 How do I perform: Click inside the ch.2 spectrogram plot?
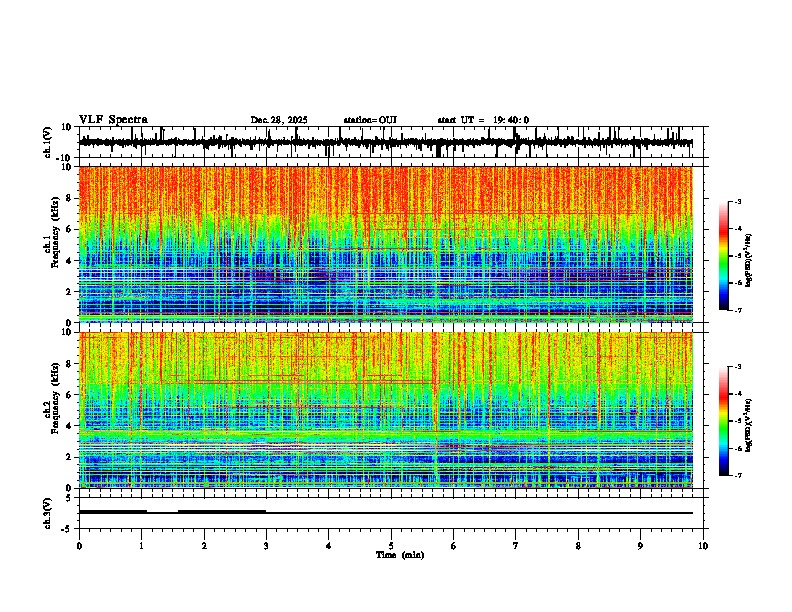[x=386, y=410]
